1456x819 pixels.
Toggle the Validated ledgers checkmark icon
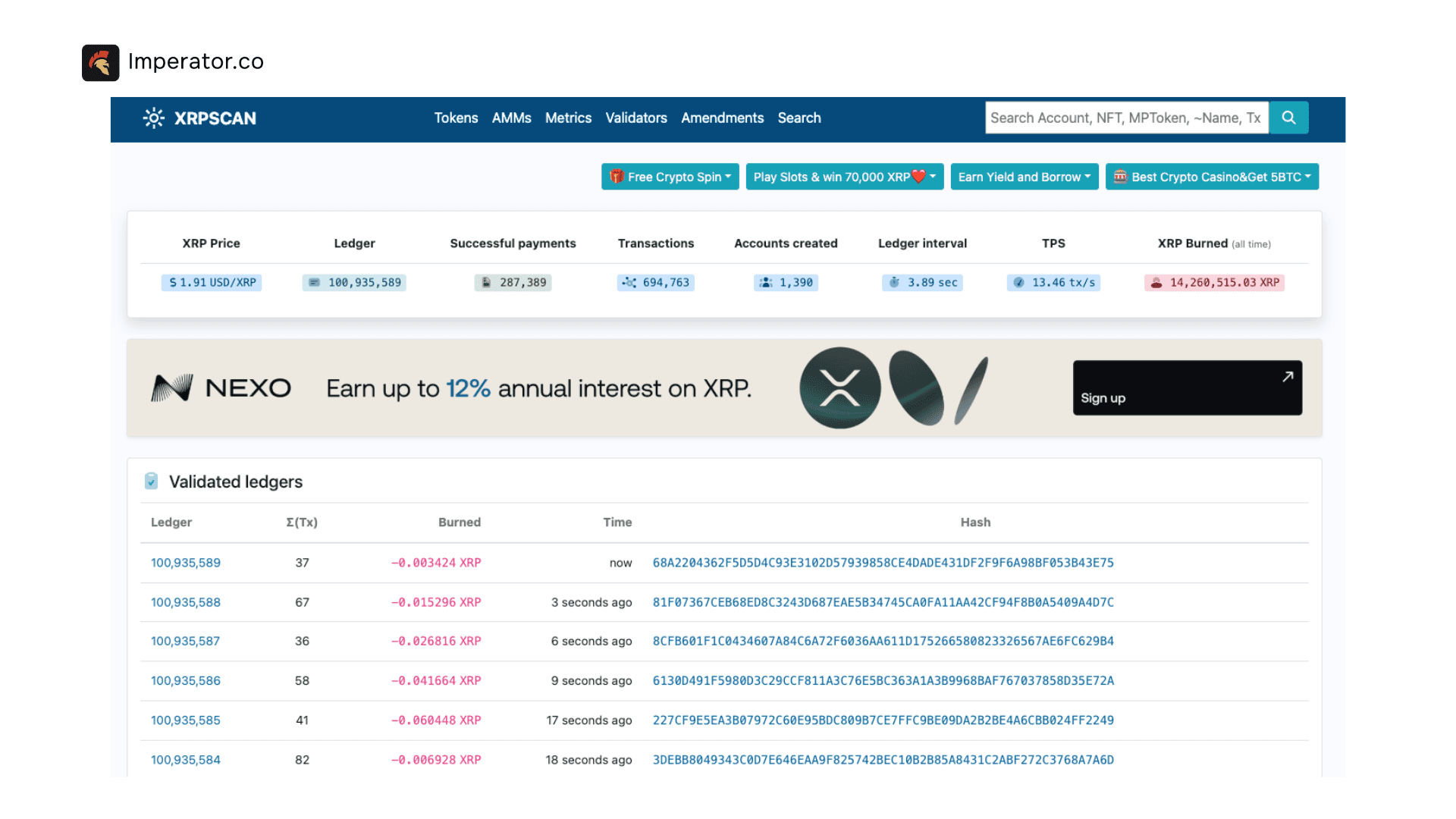152,481
